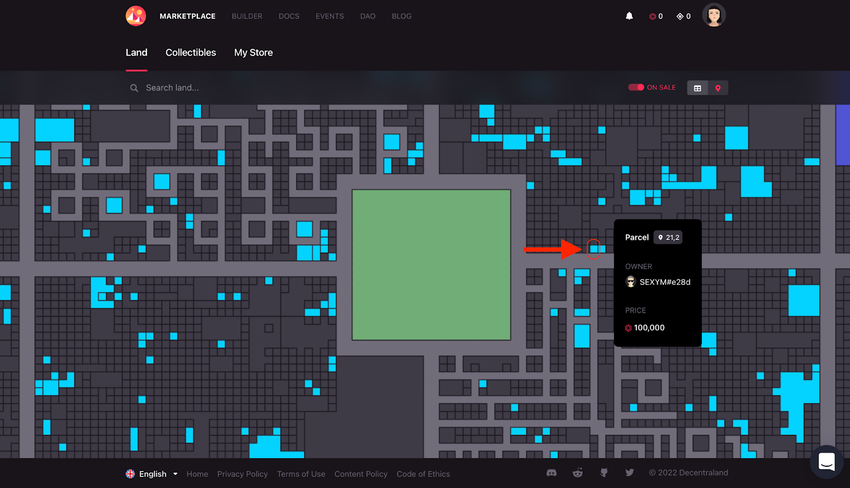This screenshot has width=850, height=488.
Task: Select the My Store tab
Action: click(x=253, y=53)
